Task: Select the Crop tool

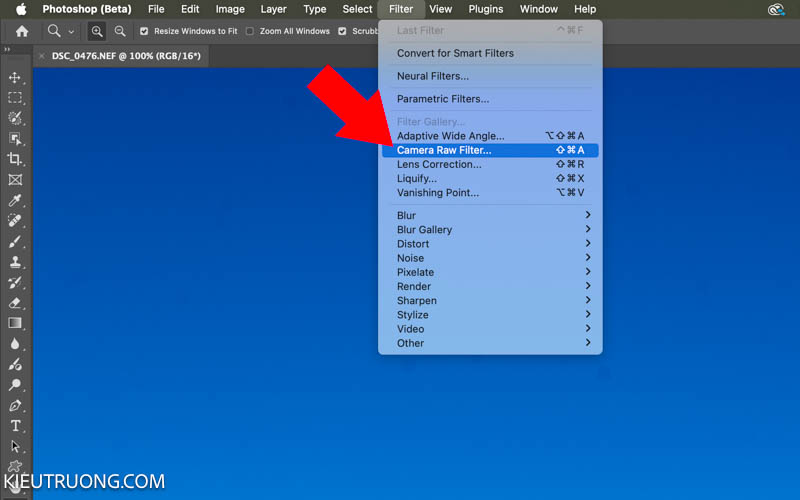Action: (x=15, y=159)
